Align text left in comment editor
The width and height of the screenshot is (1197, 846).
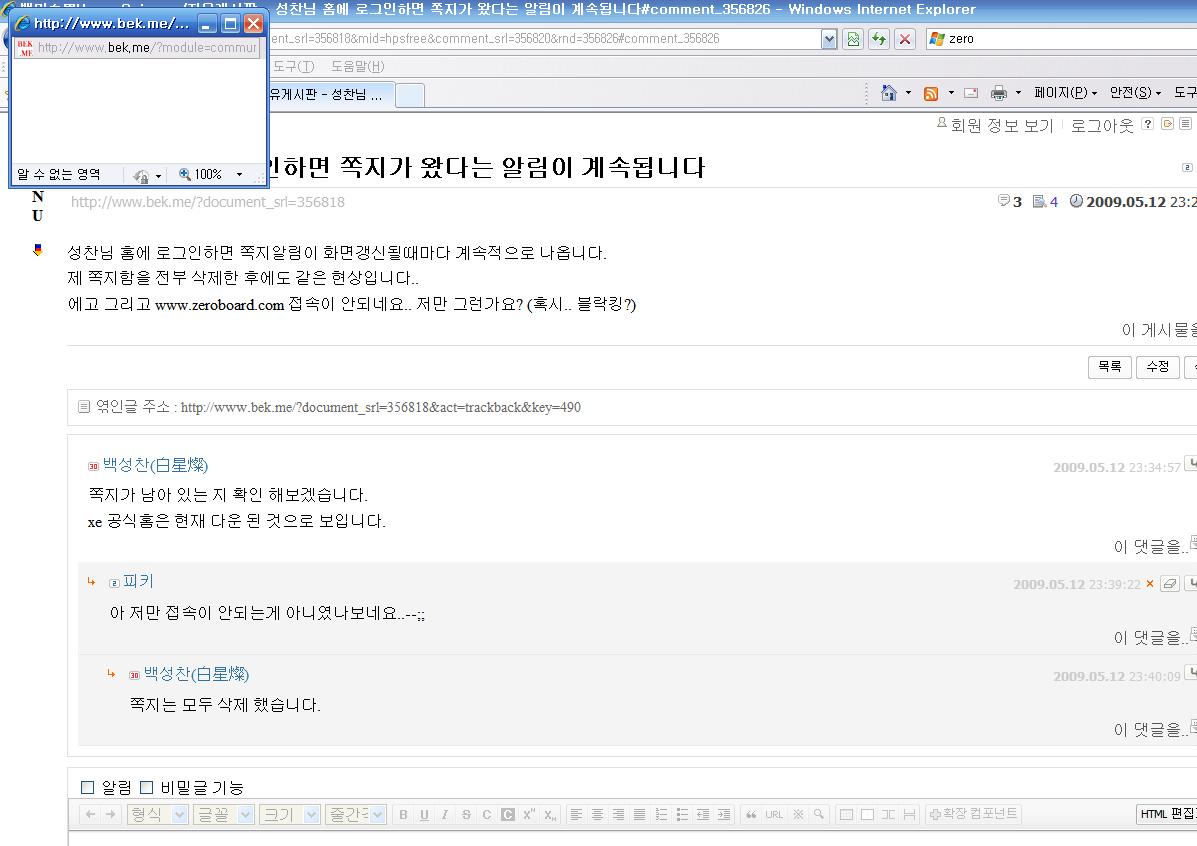576,815
